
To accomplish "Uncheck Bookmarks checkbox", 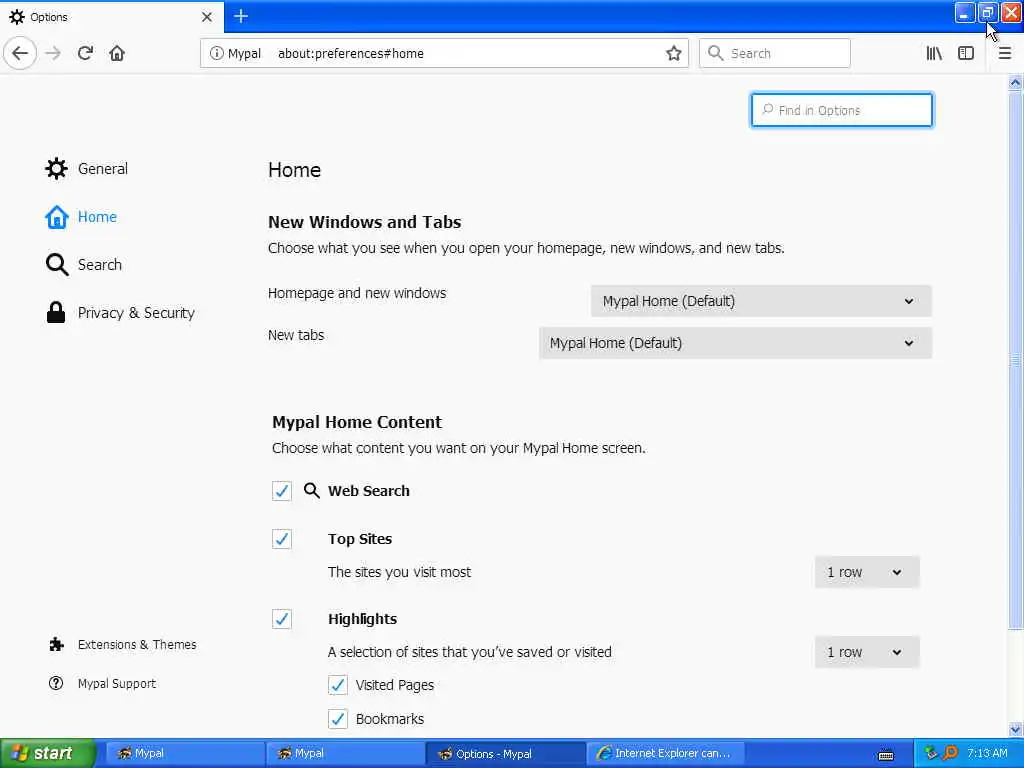I will point(338,719).
